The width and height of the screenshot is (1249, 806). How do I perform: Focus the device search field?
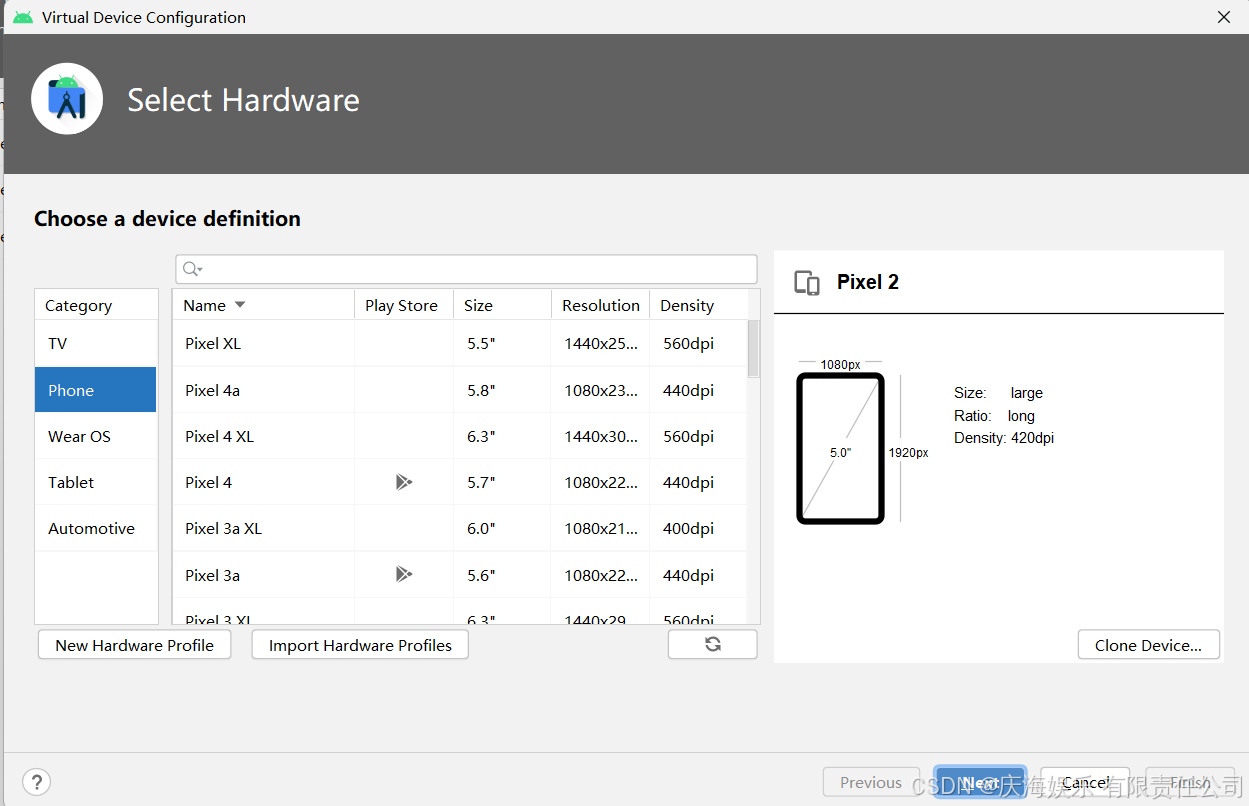pyautogui.click(x=466, y=269)
